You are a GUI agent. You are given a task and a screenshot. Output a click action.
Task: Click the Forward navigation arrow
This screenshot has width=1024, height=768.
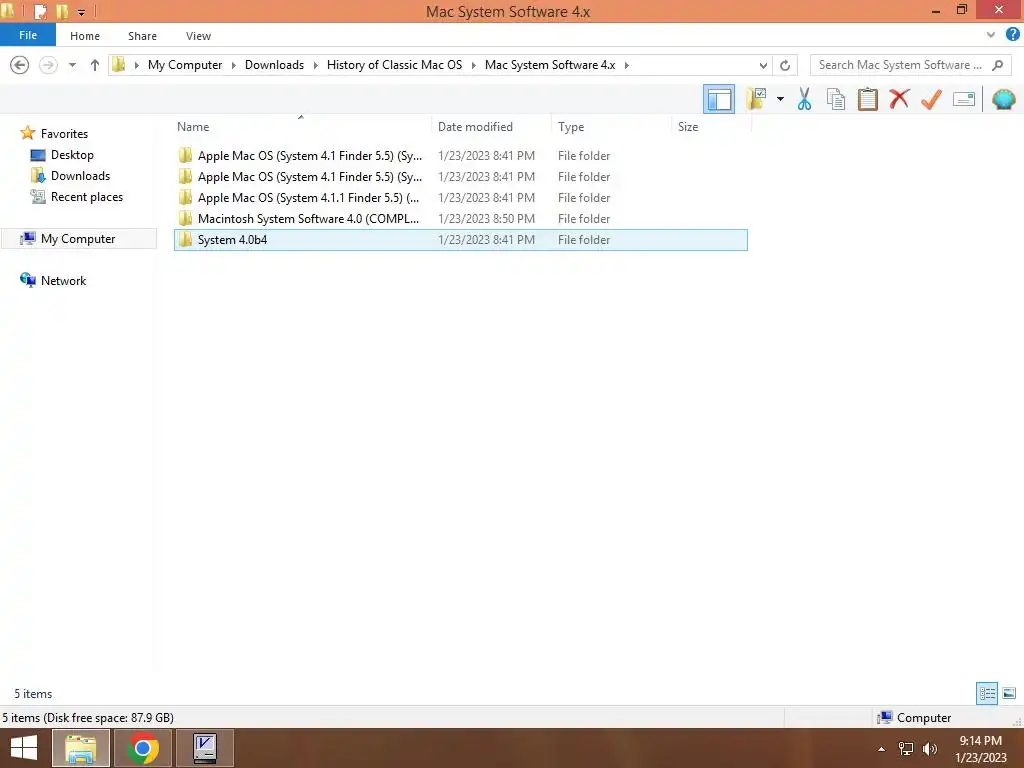[x=48, y=65]
